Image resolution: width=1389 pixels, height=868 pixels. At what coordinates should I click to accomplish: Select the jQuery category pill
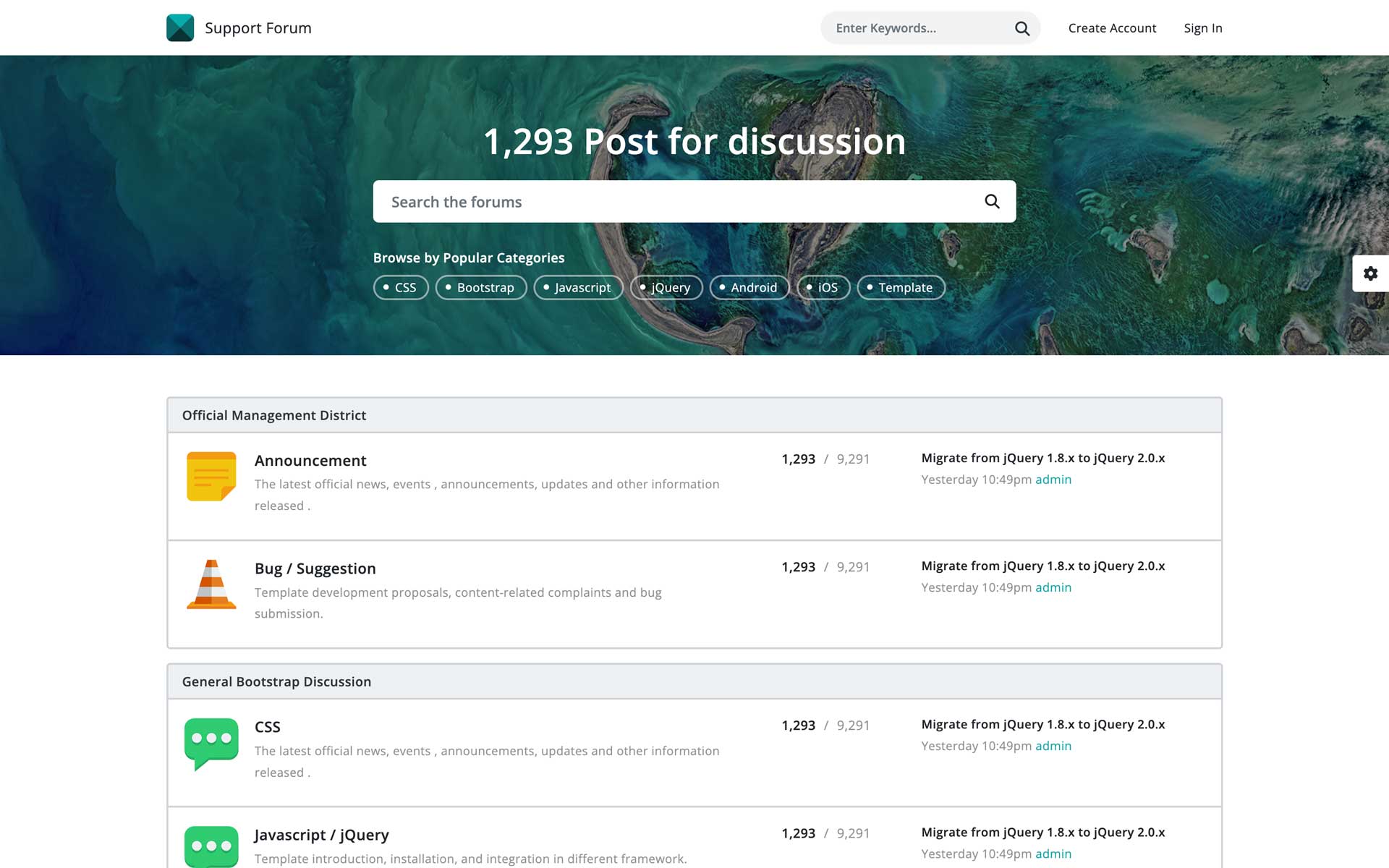666,287
